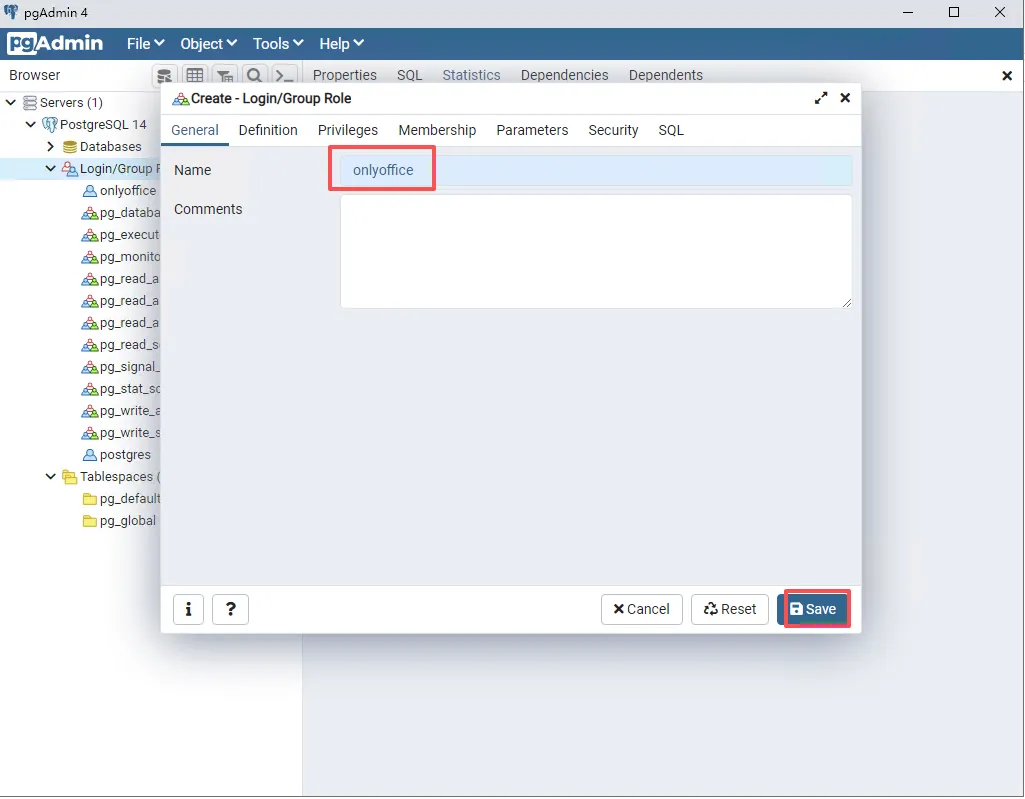The image size is (1025, 799).
Task: Select pg_default tablespace folder
Action: 129,498
